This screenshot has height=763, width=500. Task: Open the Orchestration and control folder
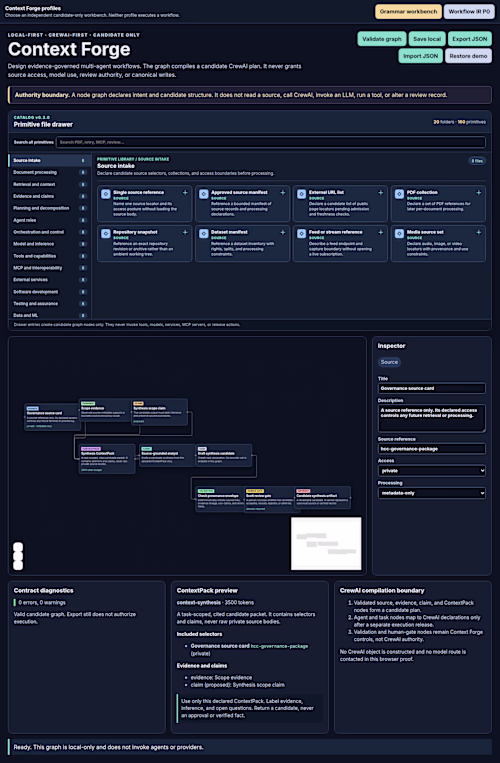coord(49,232)
